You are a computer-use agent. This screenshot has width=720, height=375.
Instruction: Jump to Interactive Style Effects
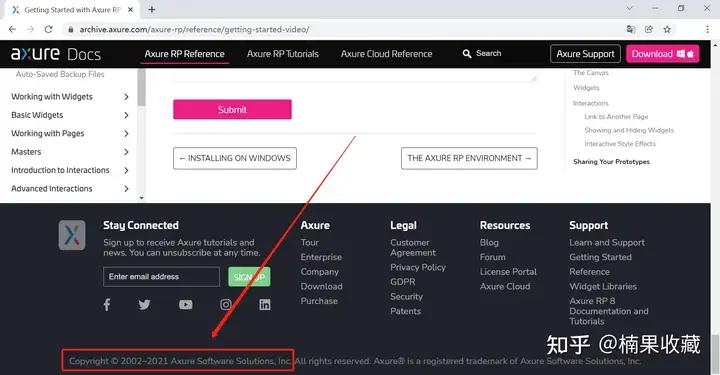620,144
